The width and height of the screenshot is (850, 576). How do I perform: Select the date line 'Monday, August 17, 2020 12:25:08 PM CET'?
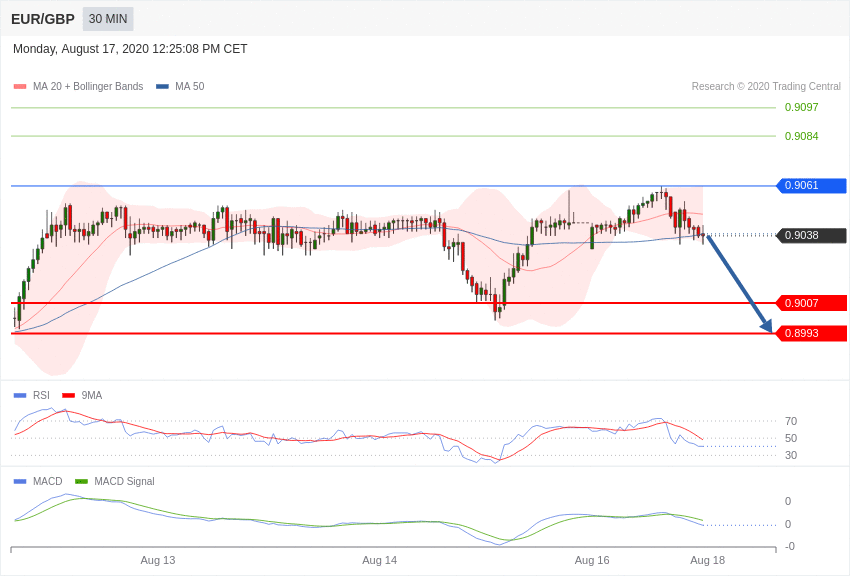[x=130, y=49]
